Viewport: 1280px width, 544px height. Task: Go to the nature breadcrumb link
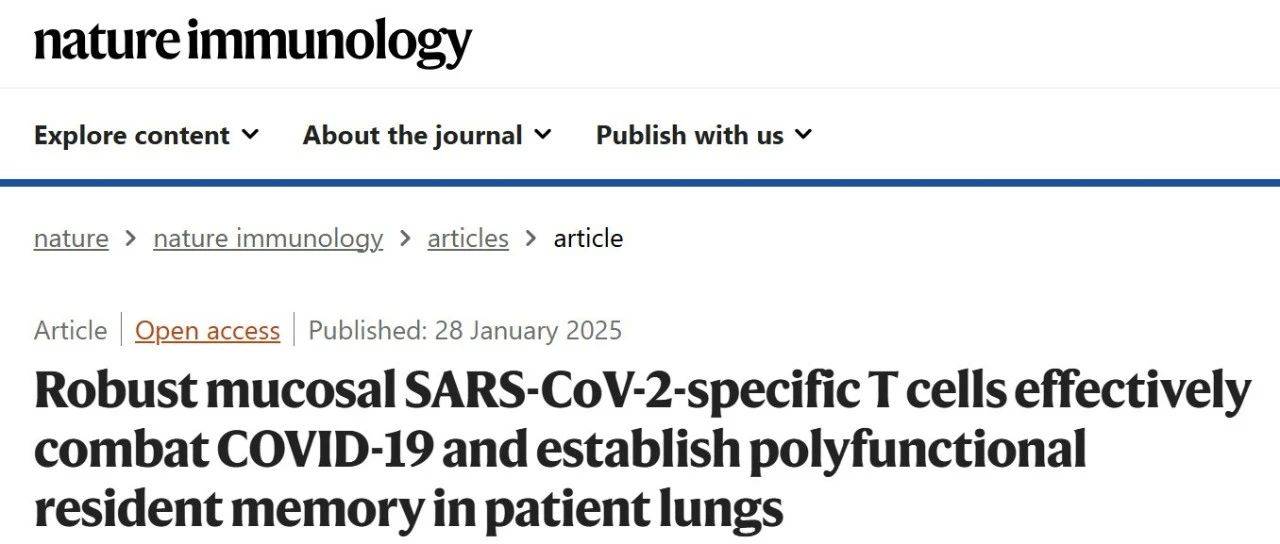[71, 238]
